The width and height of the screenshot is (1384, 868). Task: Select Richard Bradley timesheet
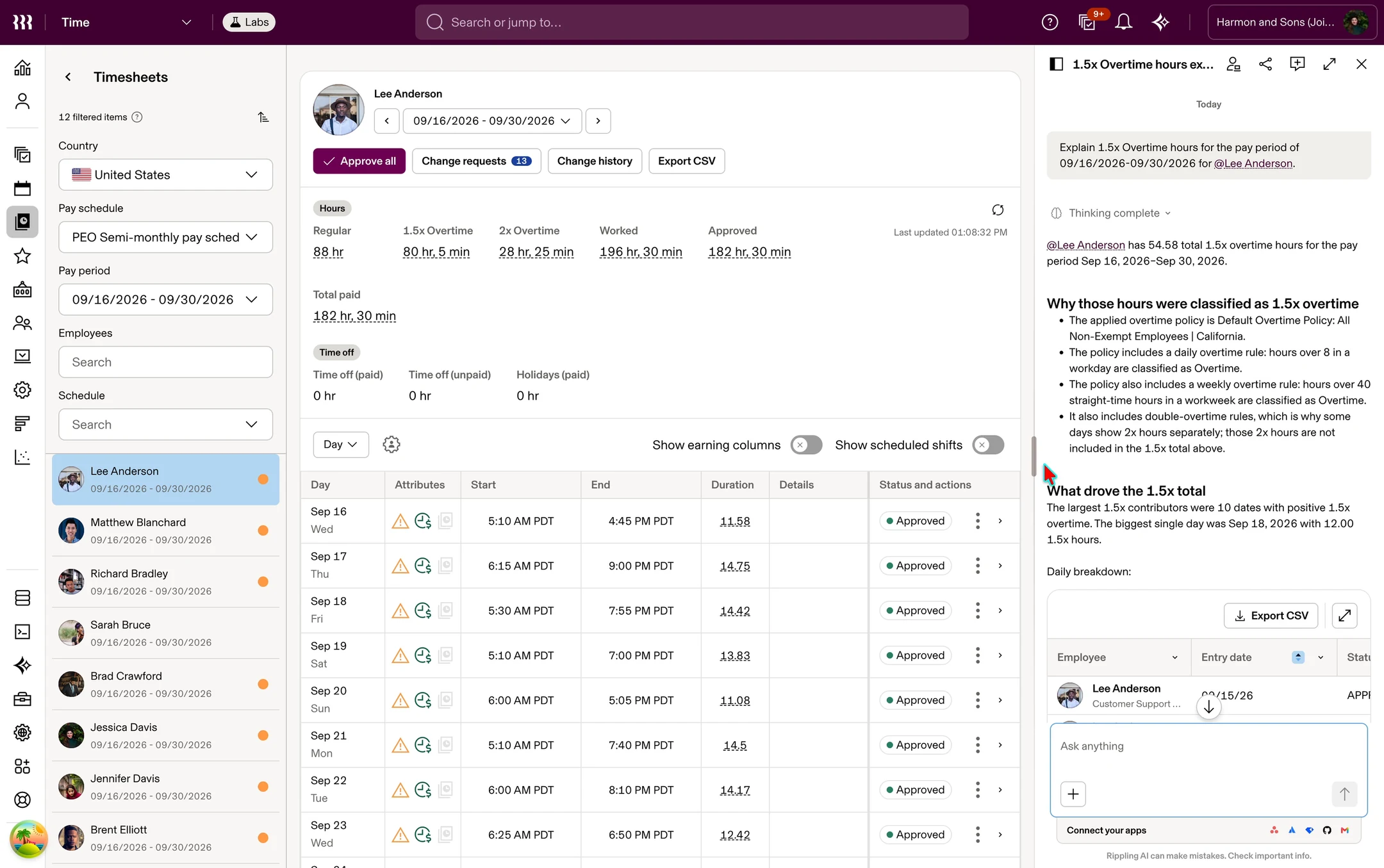[165, 582]
